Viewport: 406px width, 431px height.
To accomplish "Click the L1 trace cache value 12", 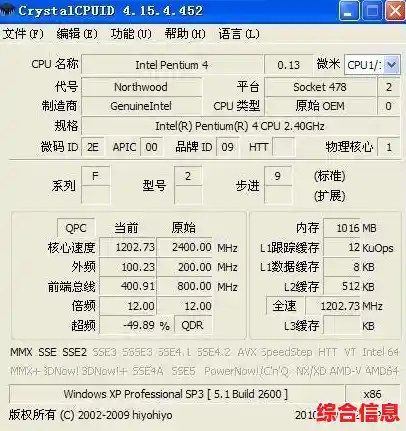I will [342, 247].
